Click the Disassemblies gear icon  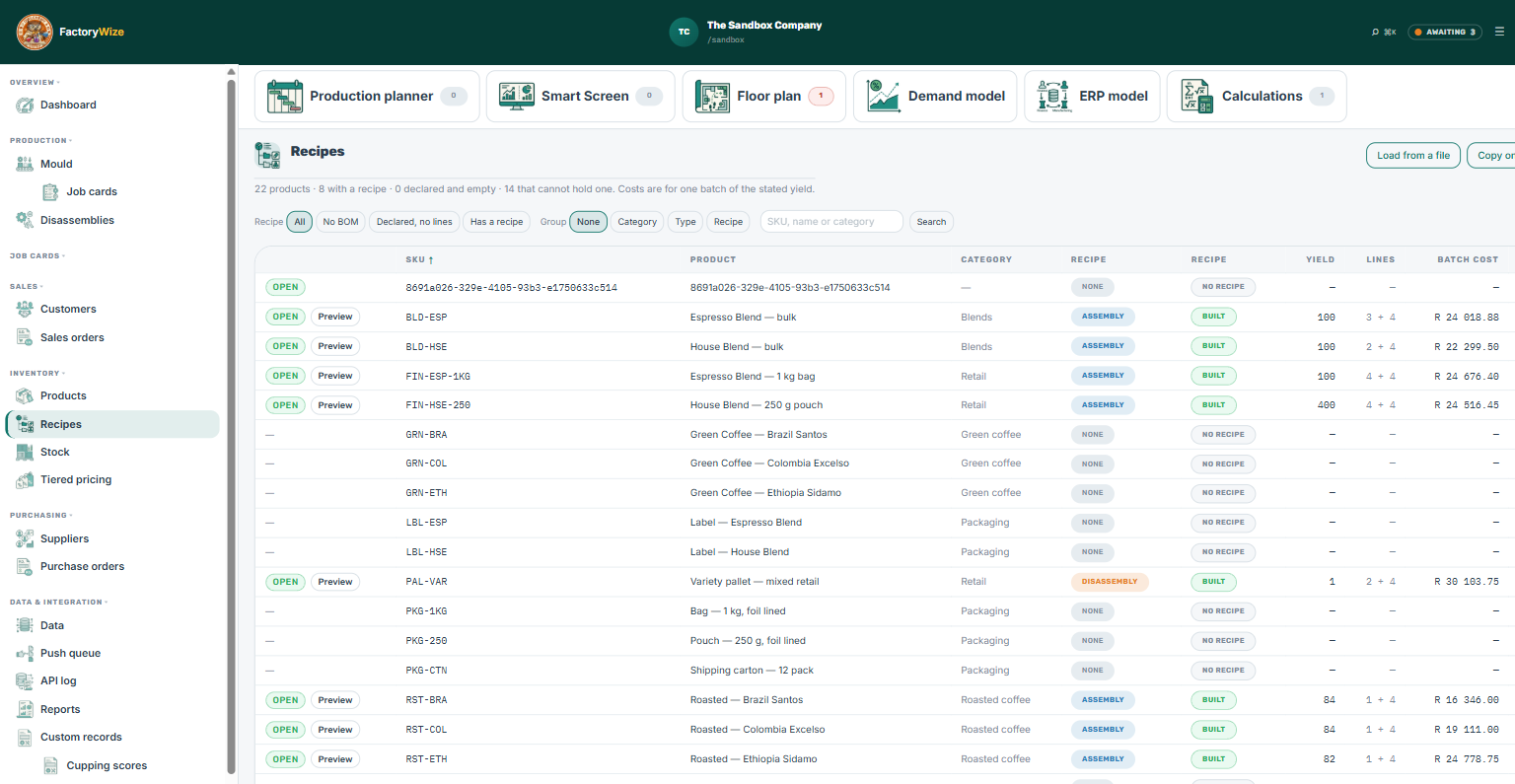pos(25,220)
